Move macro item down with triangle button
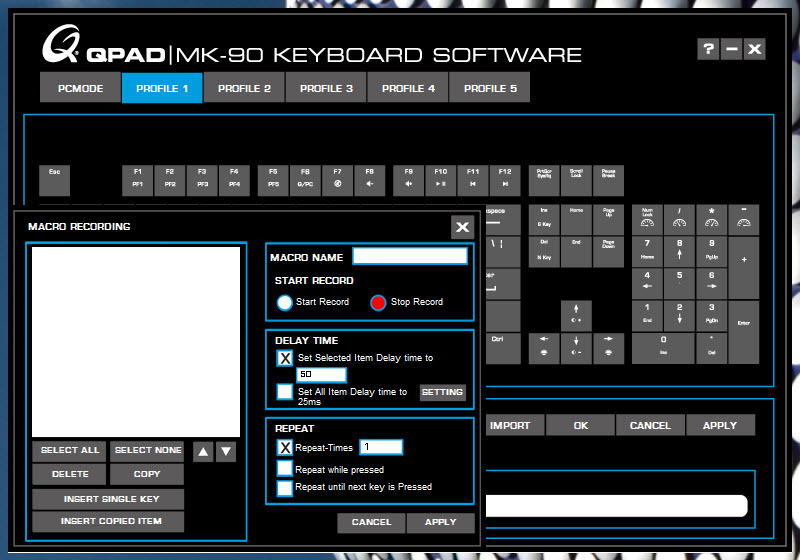The width and height of the screenshot is (800, 560). (226, 451)
